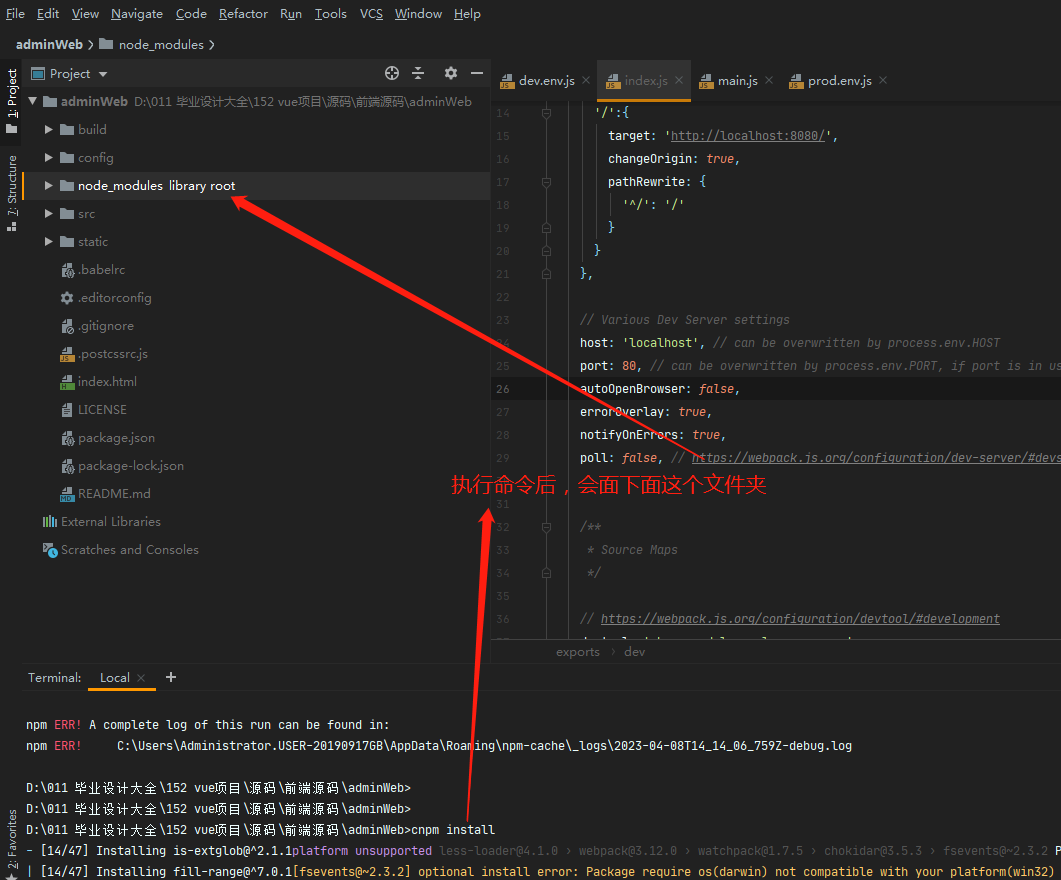Open the Code menu

191,14
